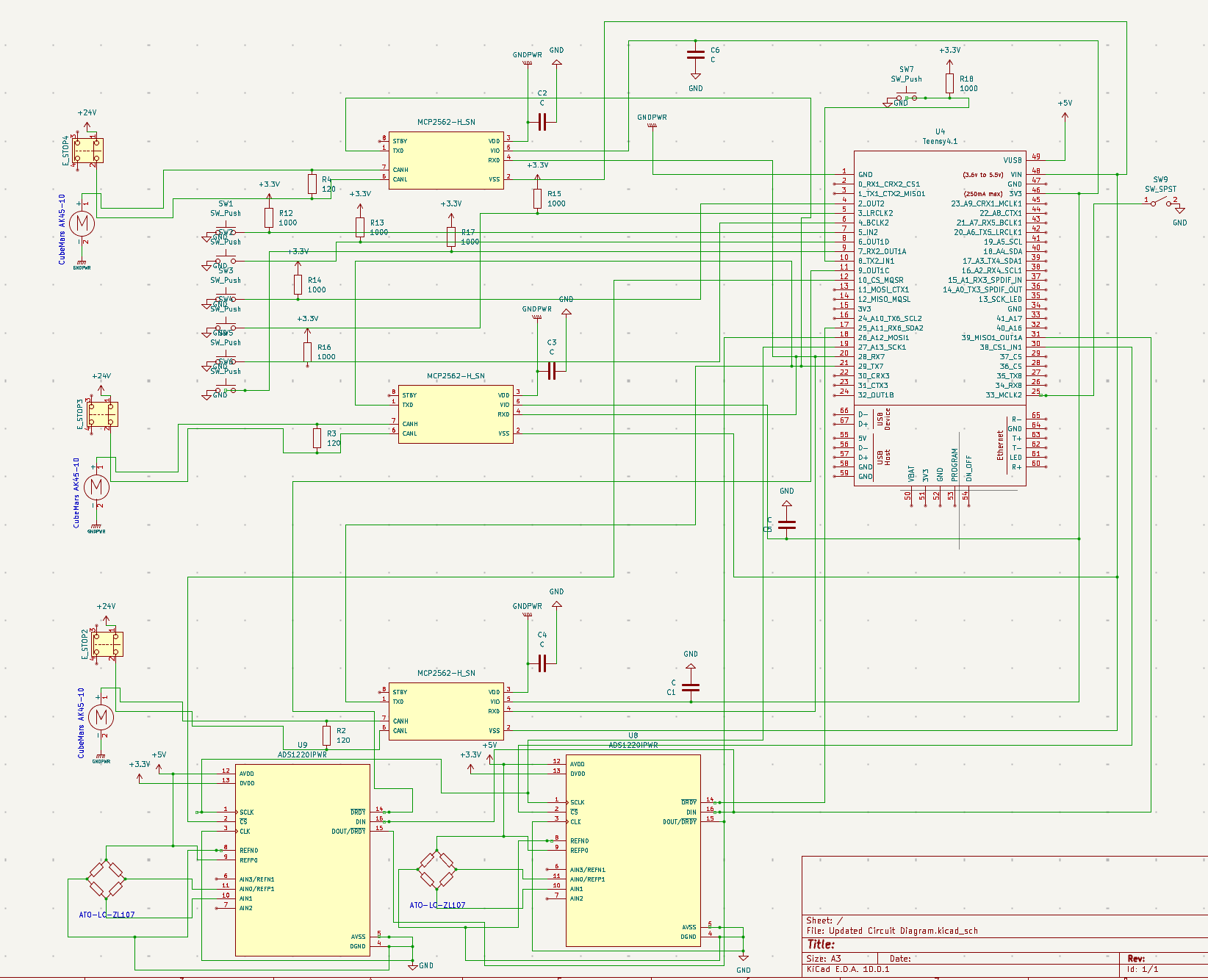Select resistor R12 symbol
1208x980 pixels.
pyautogui.click(x=269, y=217)
